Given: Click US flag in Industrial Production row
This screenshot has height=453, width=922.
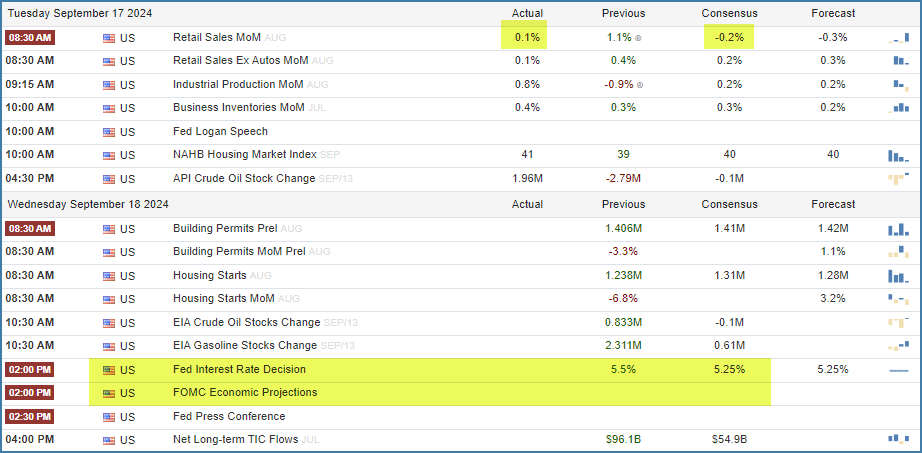Looking at the screenshot, I should click(109, 85).
